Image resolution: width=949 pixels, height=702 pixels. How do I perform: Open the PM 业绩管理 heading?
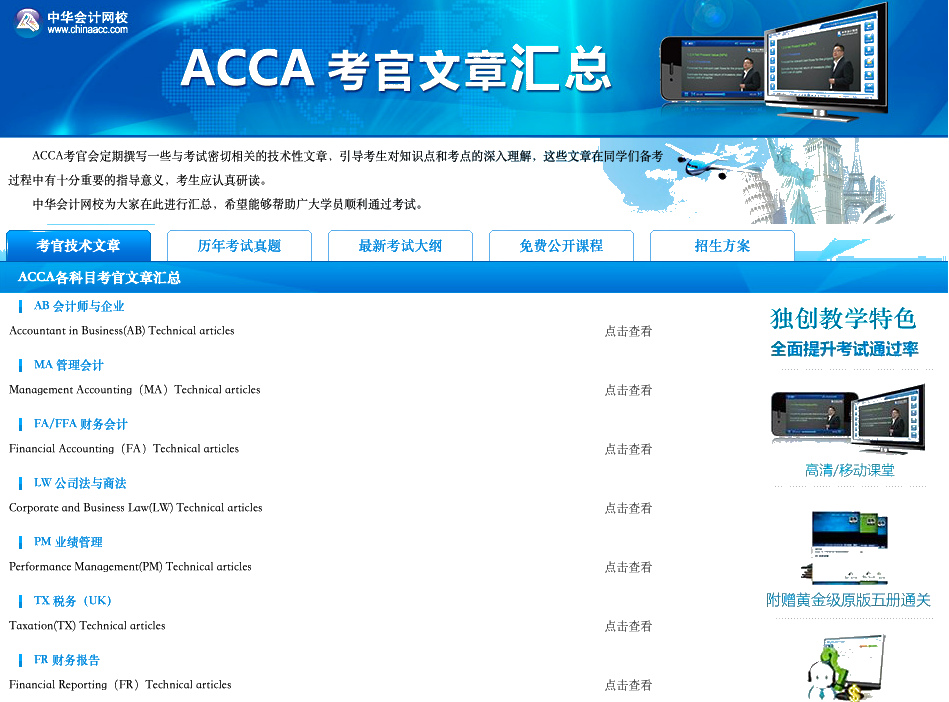[x=68, y=542]
